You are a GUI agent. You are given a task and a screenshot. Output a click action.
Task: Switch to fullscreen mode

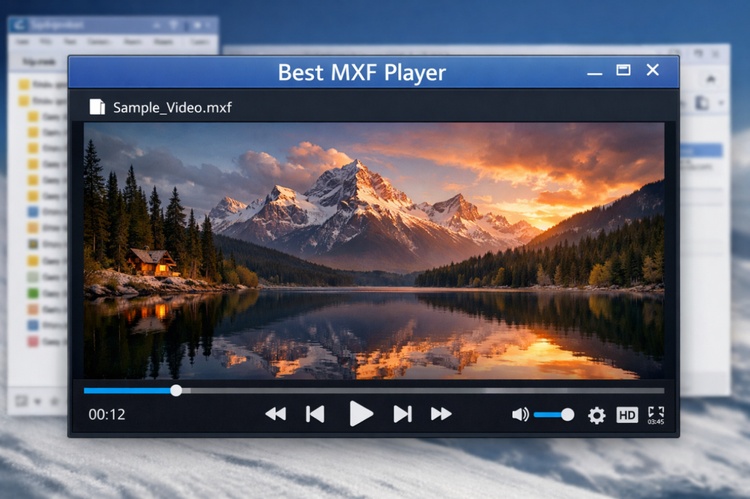[x=656, y=412]
